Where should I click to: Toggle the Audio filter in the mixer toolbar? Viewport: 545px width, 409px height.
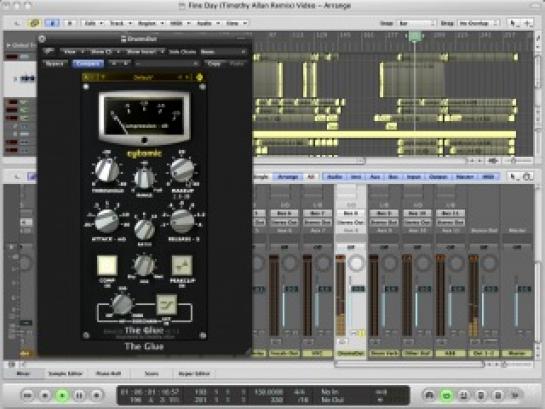click(x=335, y=177)
